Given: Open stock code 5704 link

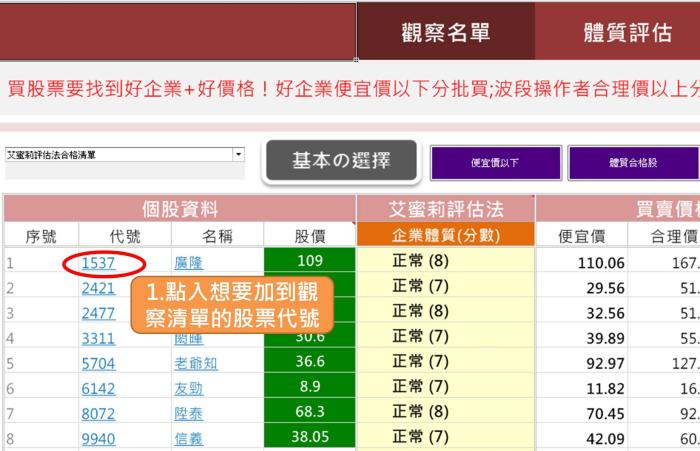Looking at the screenshot, I should (x=98, y=363).
